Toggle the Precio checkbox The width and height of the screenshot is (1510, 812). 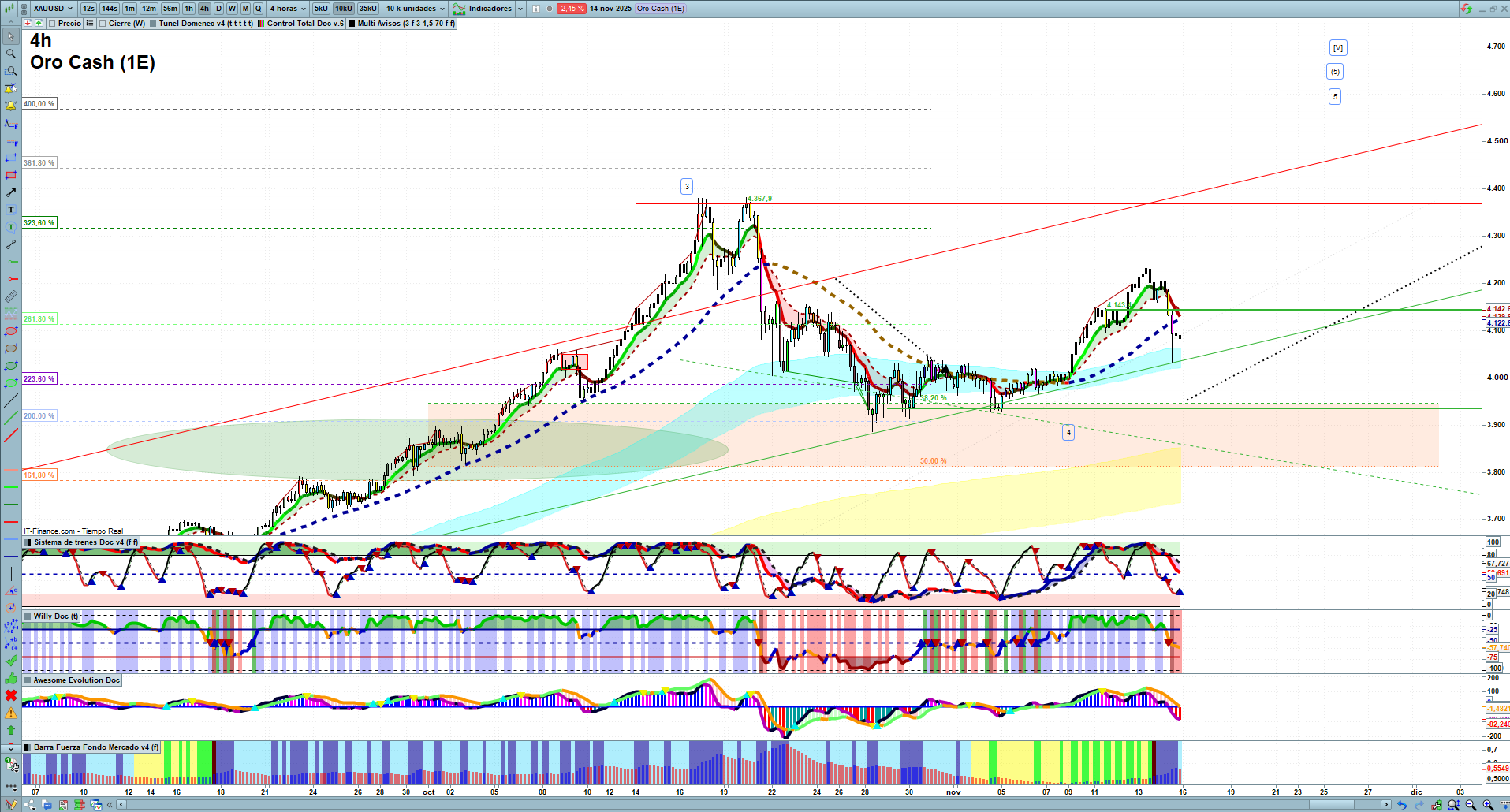coord(52,24)
